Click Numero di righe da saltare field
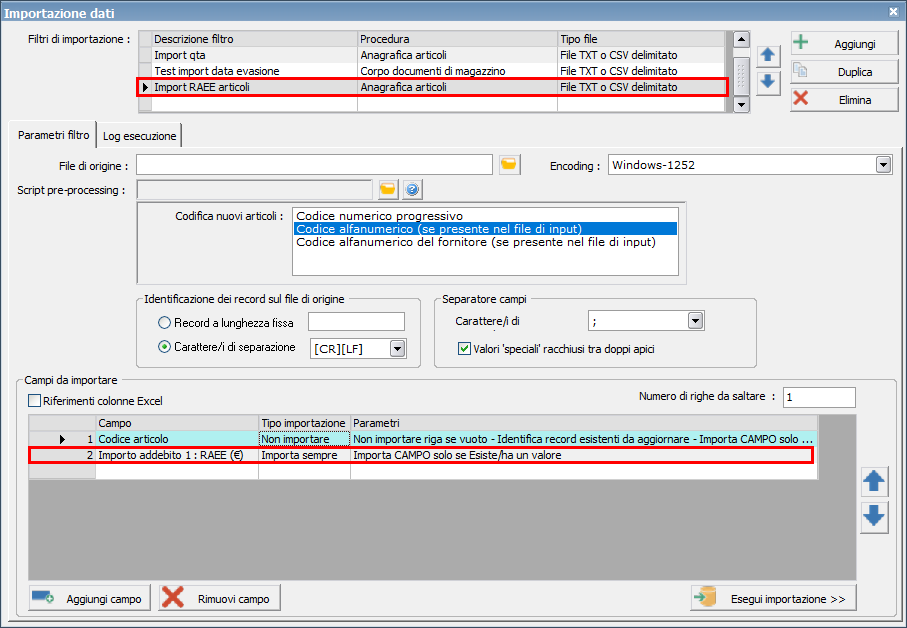907x628 pixels. click(819, 397)
